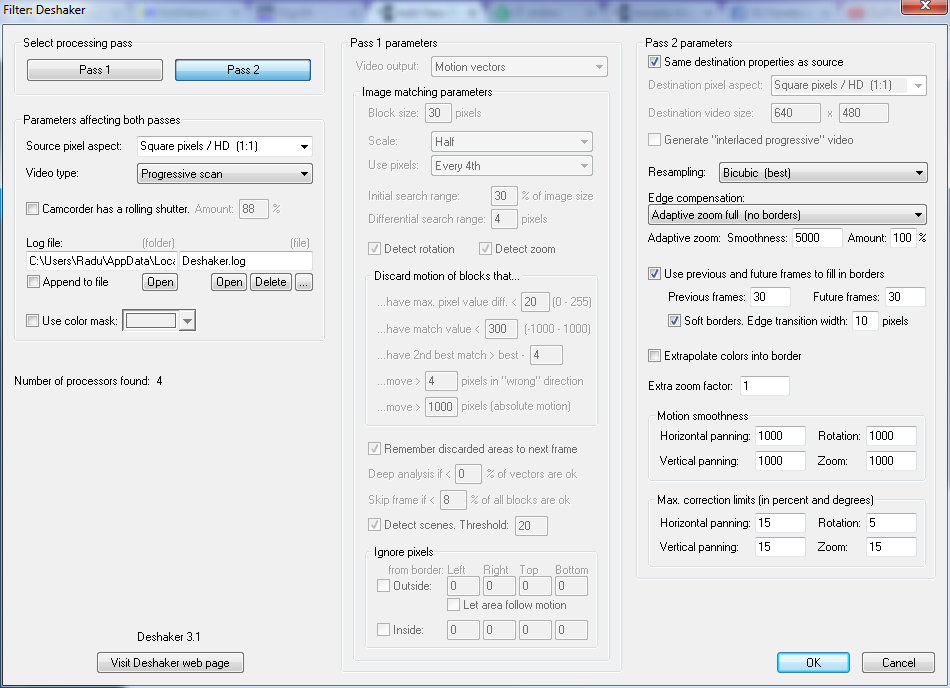Enable Camcorder has a rolling shutter

(33, 209)
